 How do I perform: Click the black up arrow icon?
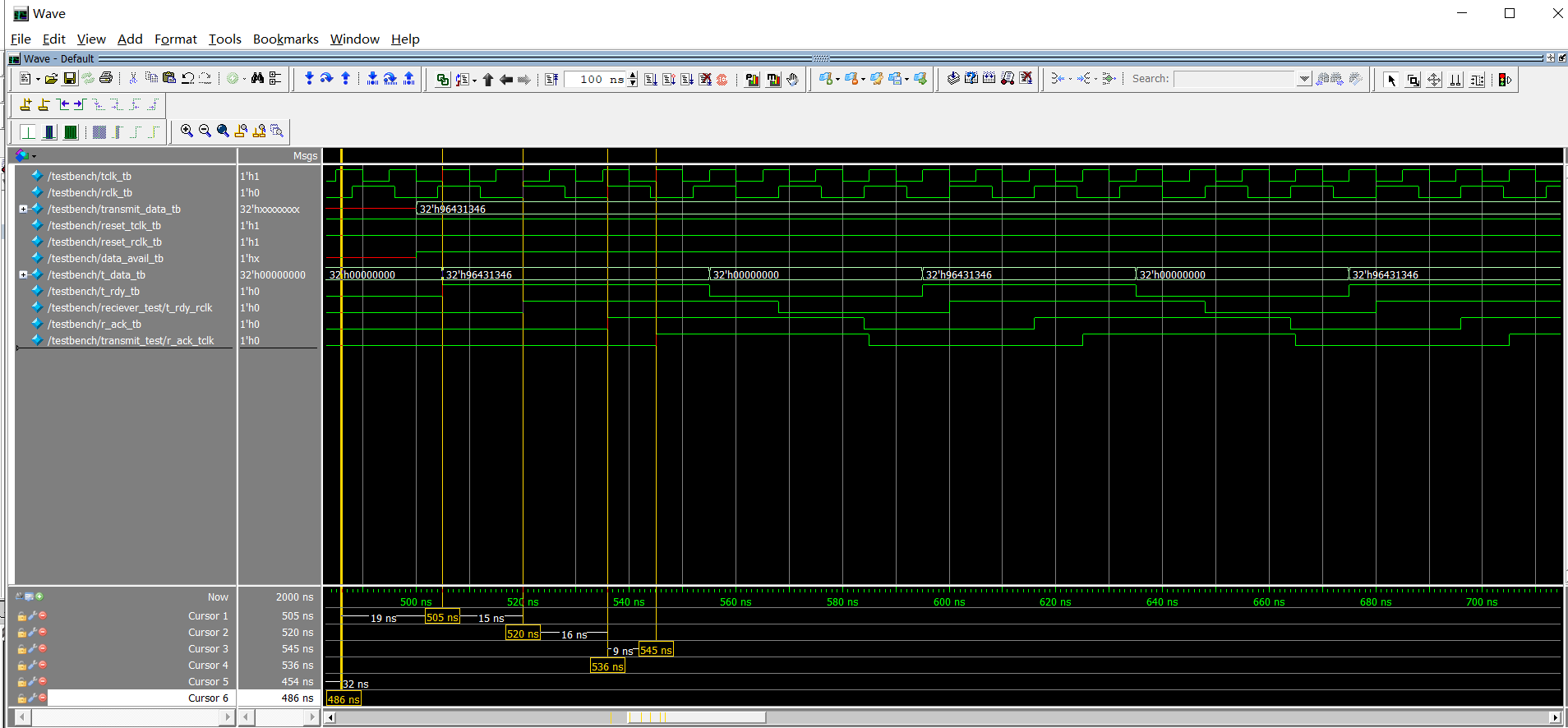click(488, 80)
